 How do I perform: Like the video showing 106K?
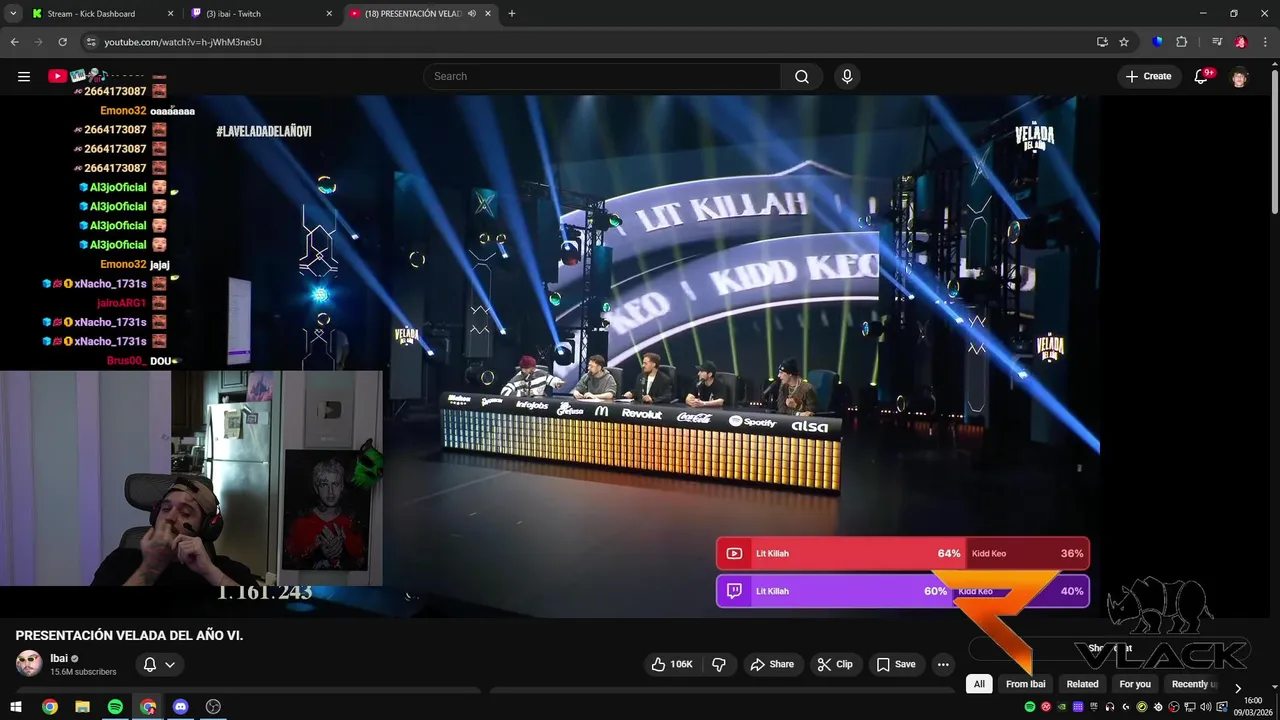point(672,664)
